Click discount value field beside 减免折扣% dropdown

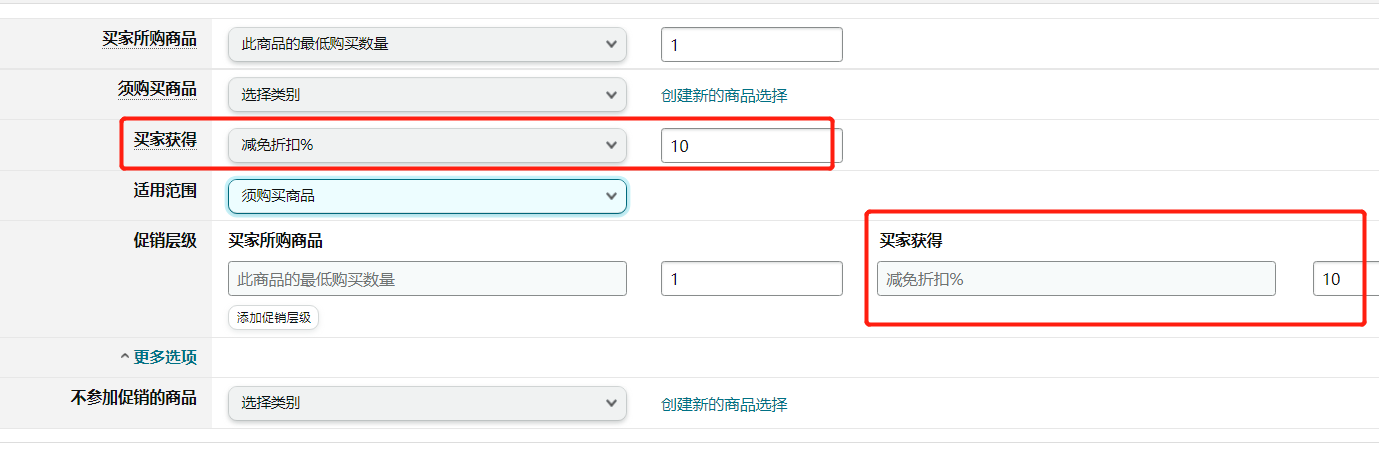click(x=751, y=145)
